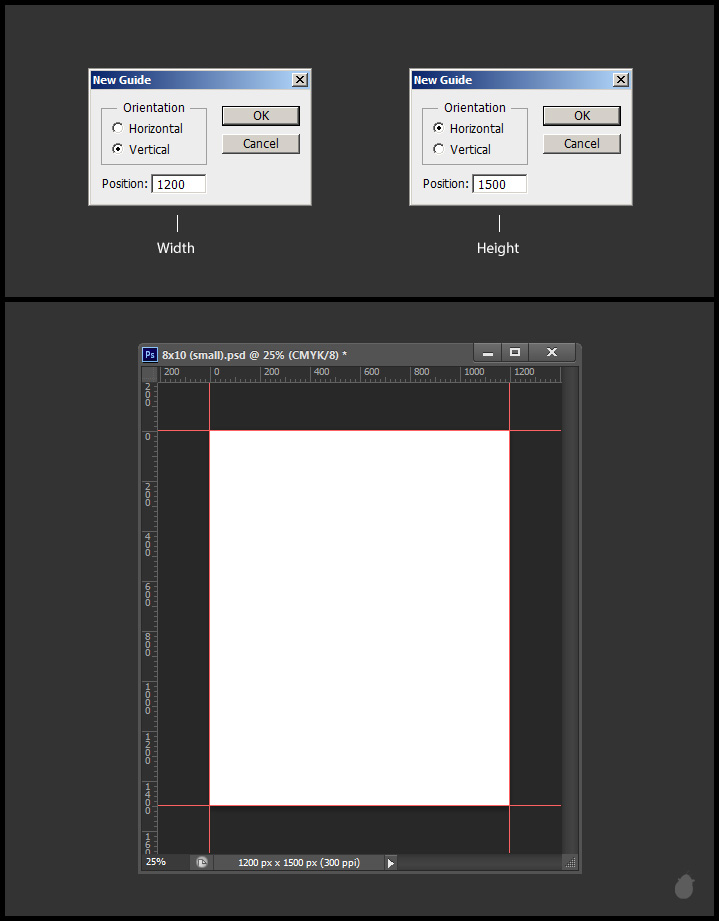
Task: Choose Horizontal radio in the Height dialog
Action: coord(439,128)
